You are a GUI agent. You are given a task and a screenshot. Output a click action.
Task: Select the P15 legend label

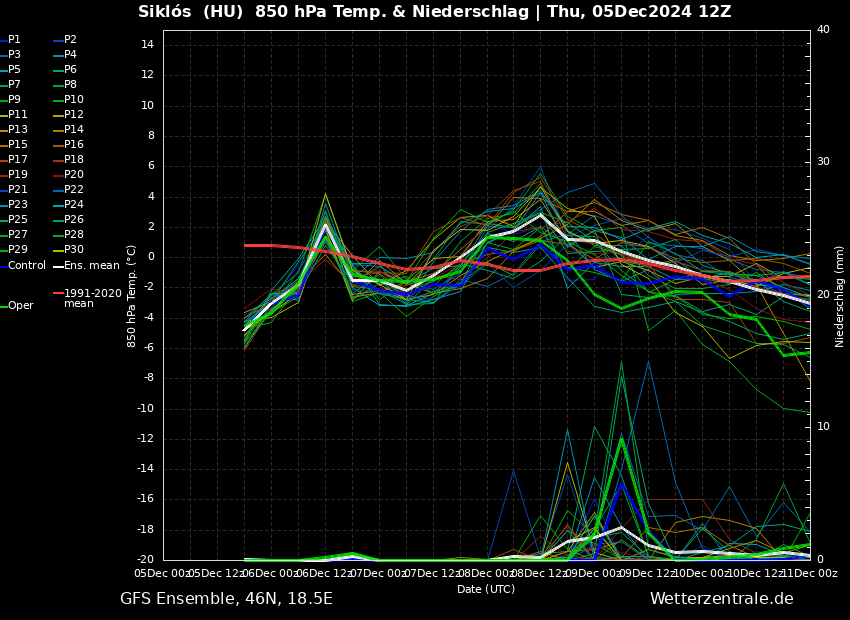click(x=18, y=145)
